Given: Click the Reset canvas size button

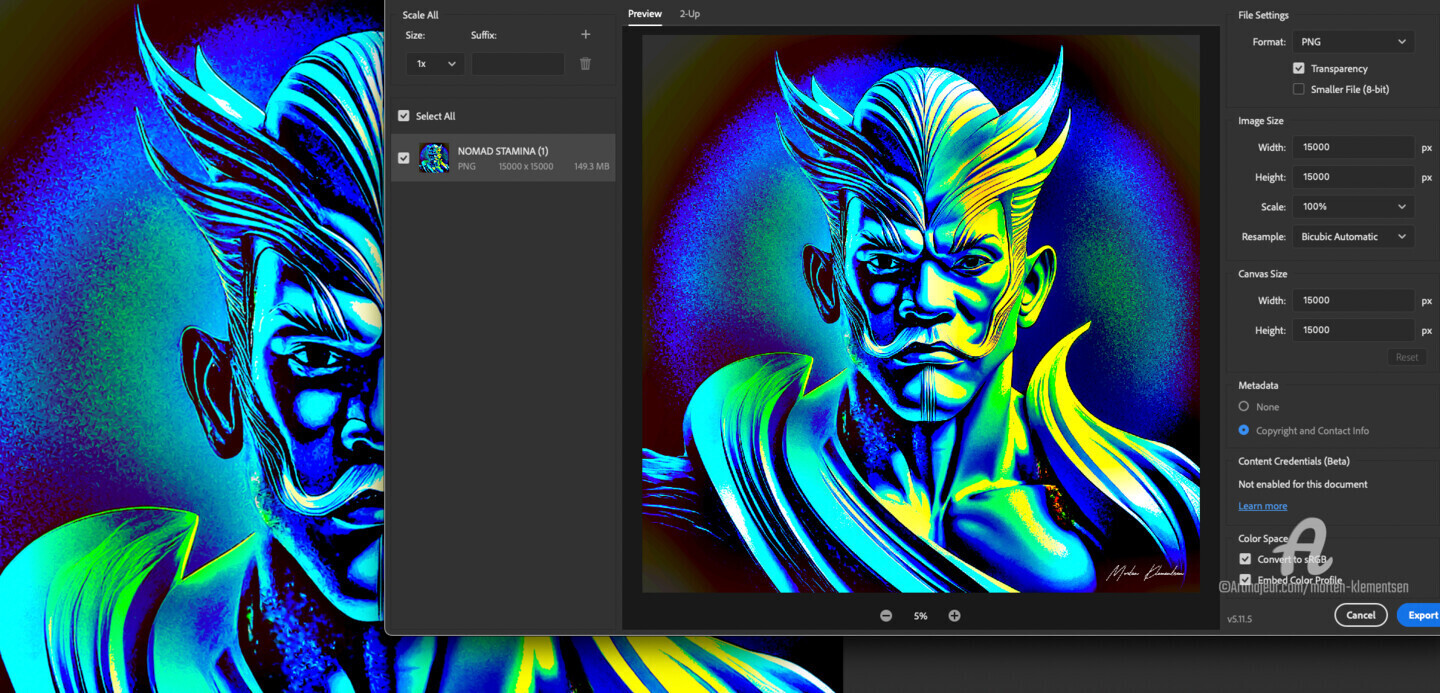Looking at the screenshot, I should pos(1407,357).
